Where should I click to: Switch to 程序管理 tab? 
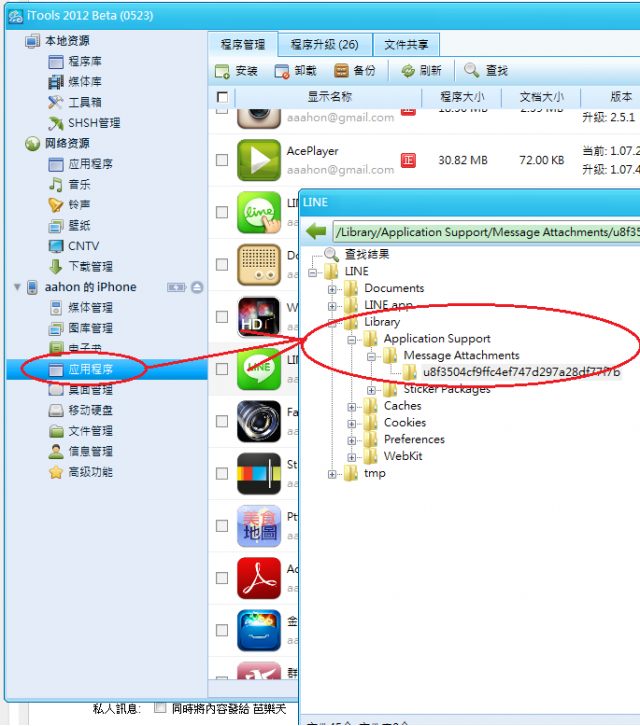pos(243,44)
